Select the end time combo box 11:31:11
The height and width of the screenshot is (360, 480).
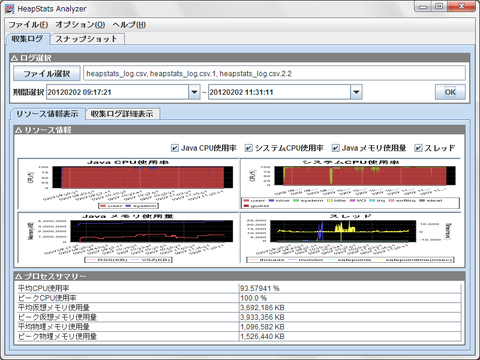[279, 92]
